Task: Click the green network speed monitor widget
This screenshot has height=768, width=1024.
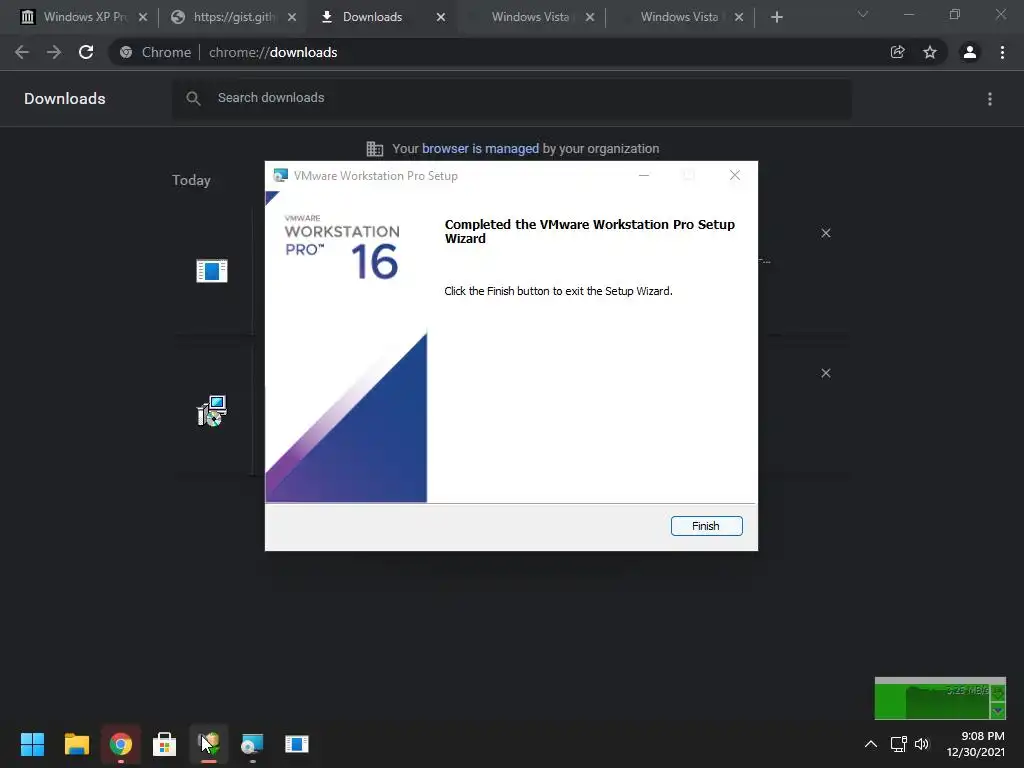Action: point(940,698)
